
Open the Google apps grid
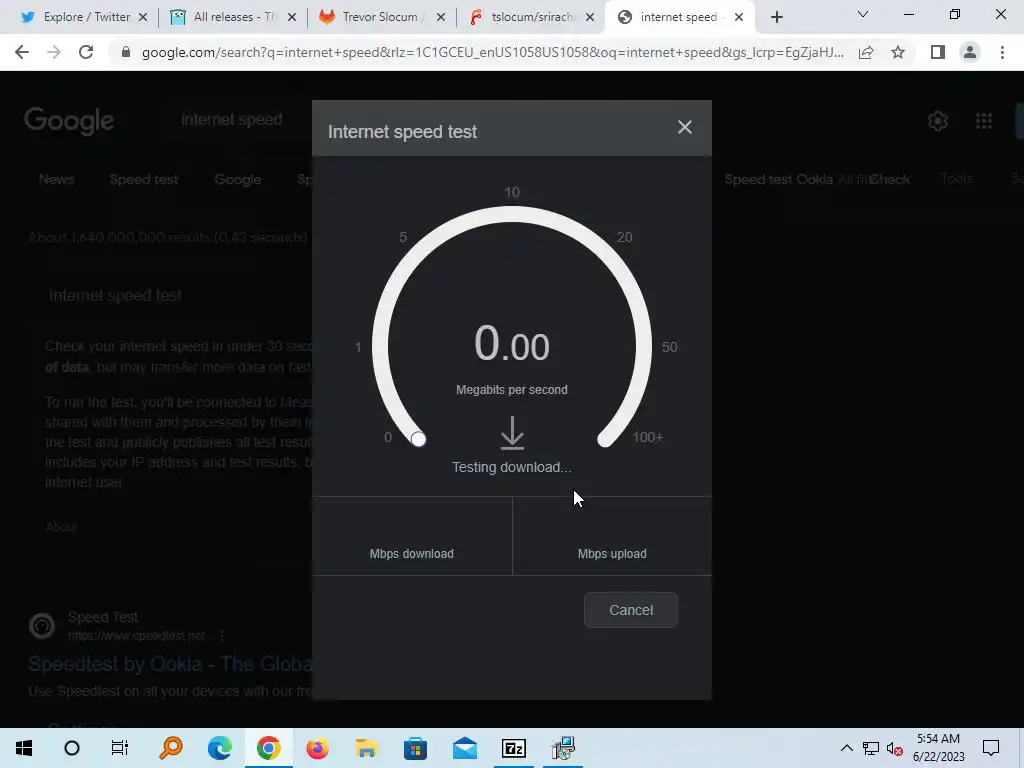pyautogui.click(x=984, y=121)
